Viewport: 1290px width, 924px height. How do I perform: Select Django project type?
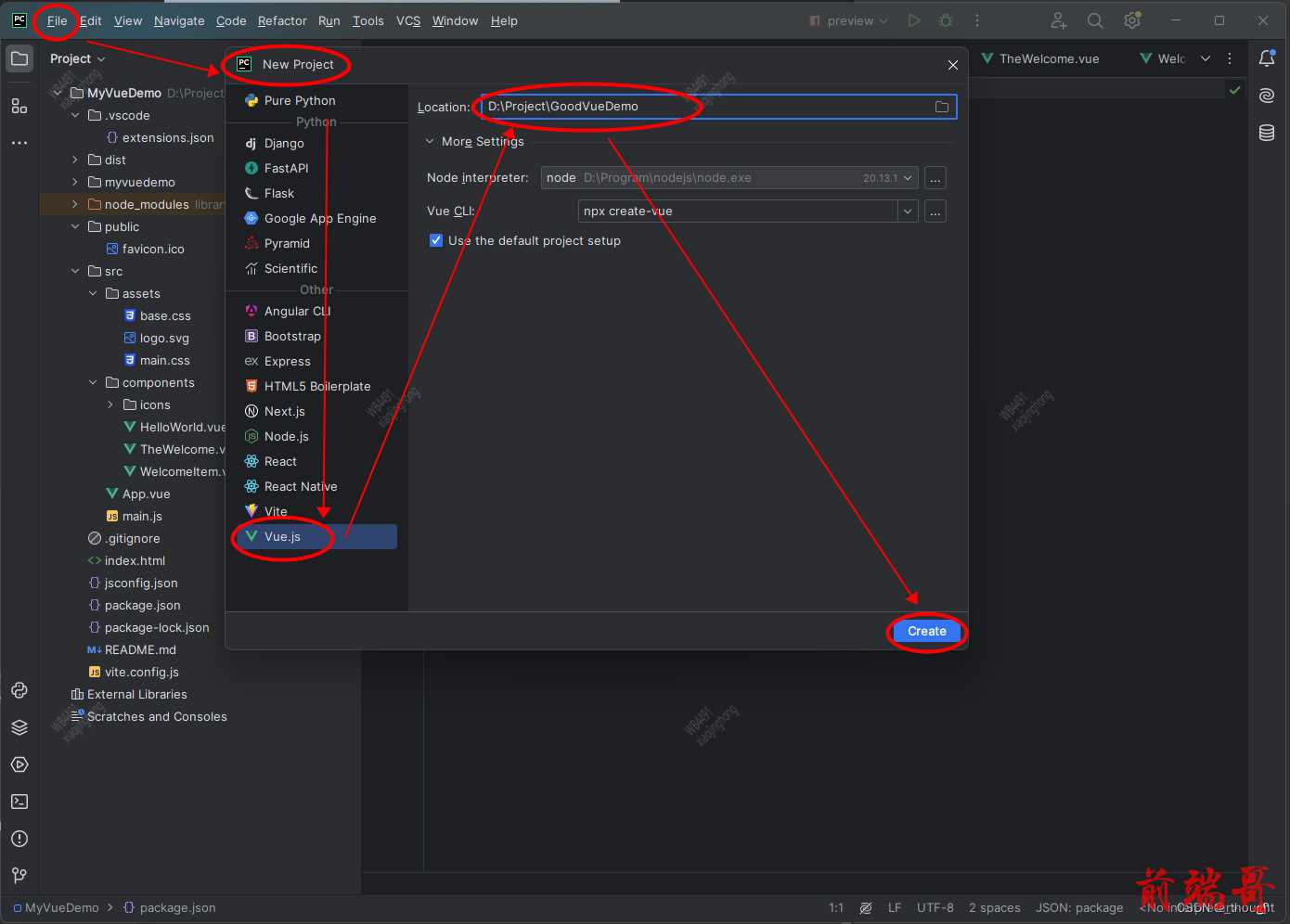316,143
